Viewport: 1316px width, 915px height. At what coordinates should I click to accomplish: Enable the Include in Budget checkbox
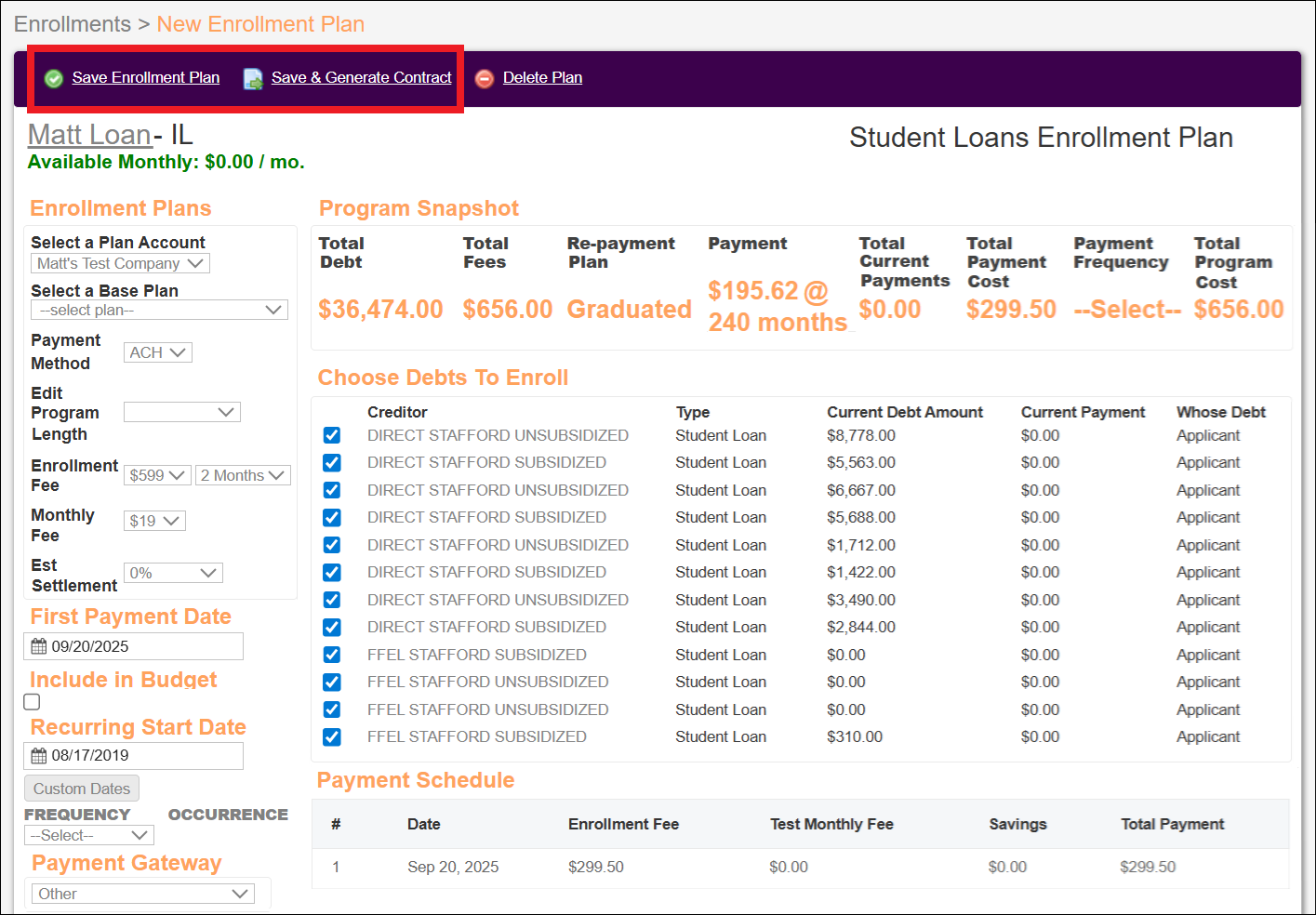33,702
